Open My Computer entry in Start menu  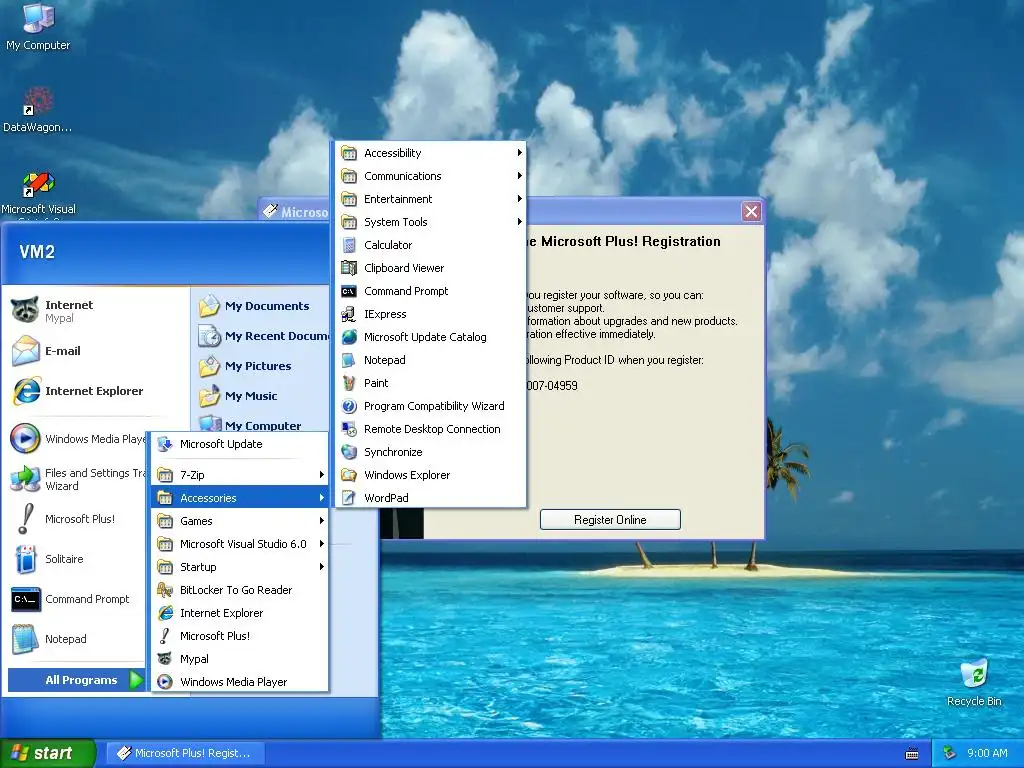[x=263, y=424]
